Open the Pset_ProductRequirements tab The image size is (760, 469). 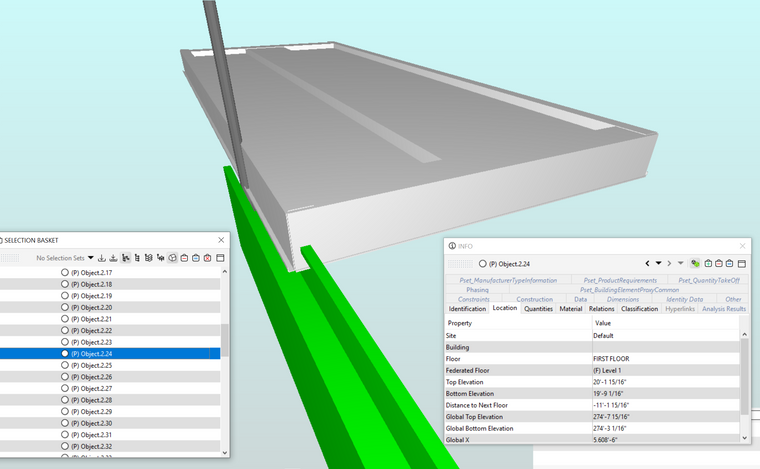click(620, 280)
